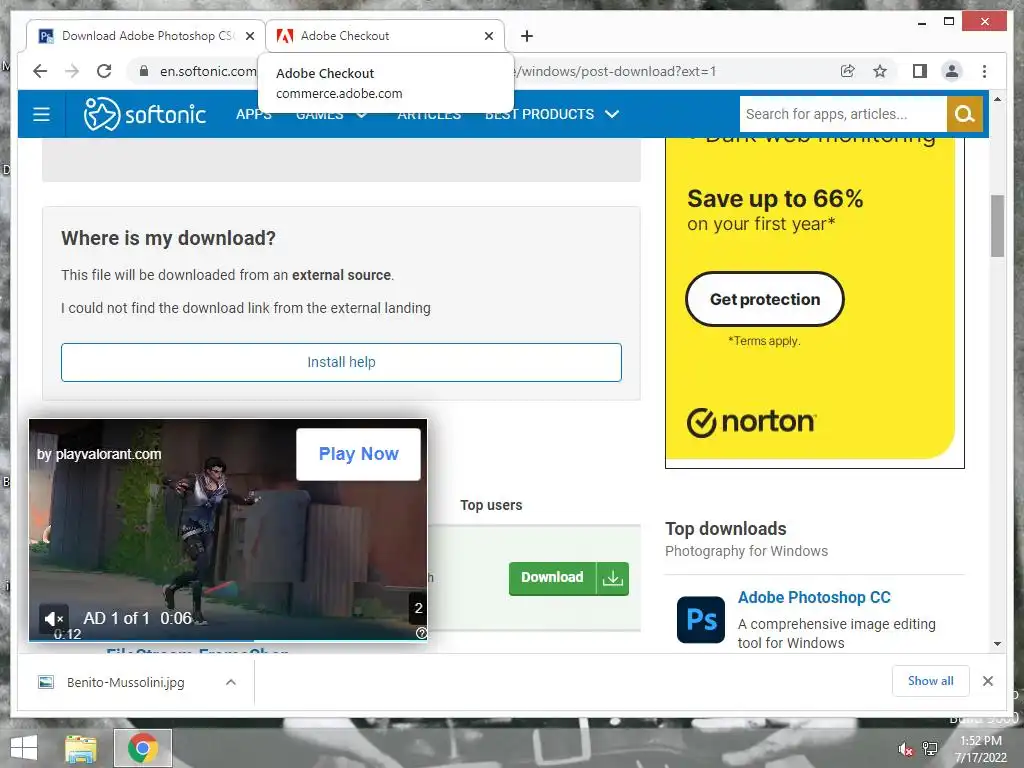Screen dimensions: 1024x768
Task: Bookmark this page with star icon
Action: (x=880, y=71)
